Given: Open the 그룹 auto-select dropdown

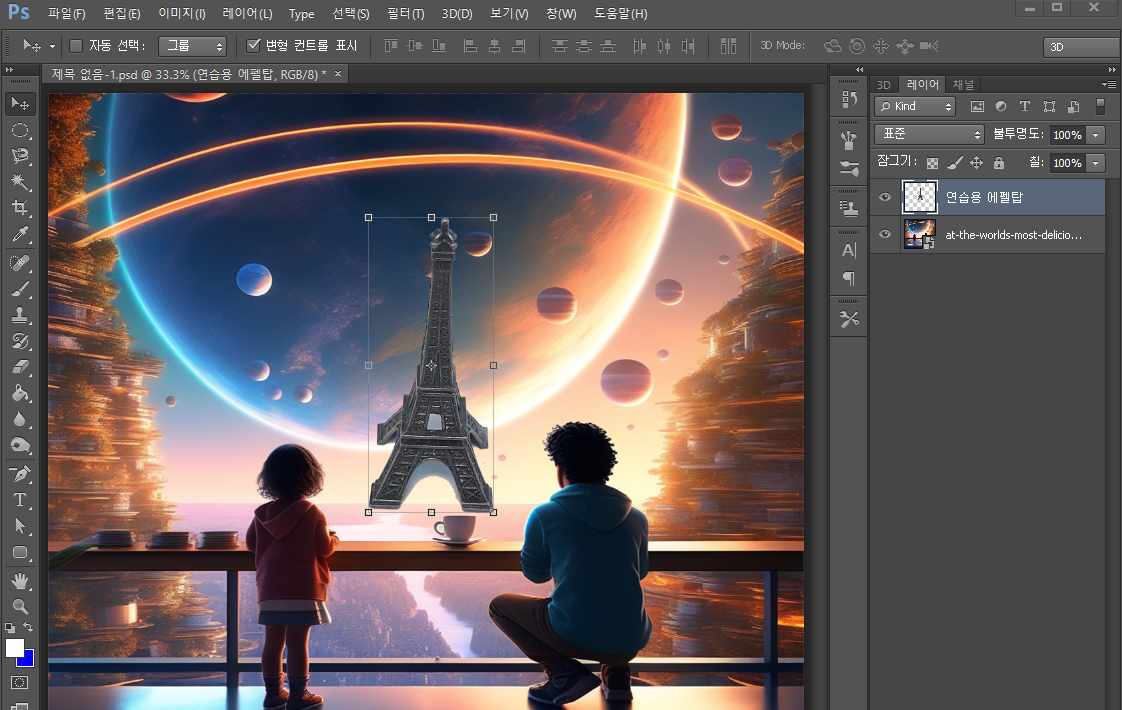Looking at the screenshot, I should pos(192,46).
